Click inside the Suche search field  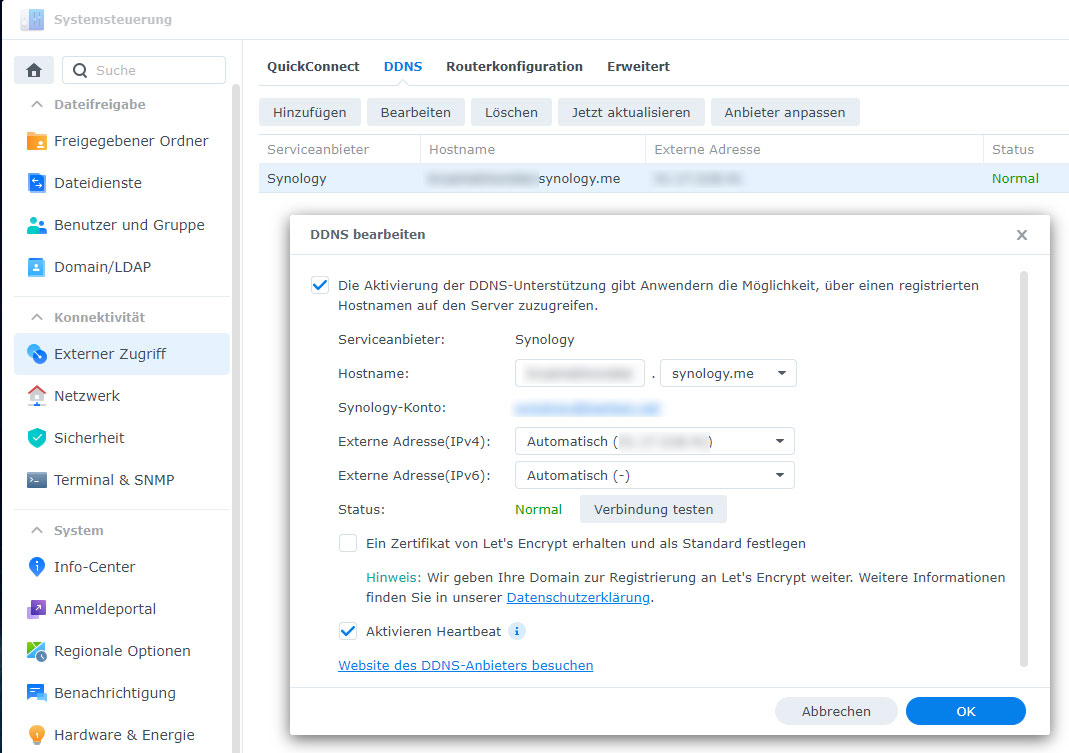(x=143, y=70)
